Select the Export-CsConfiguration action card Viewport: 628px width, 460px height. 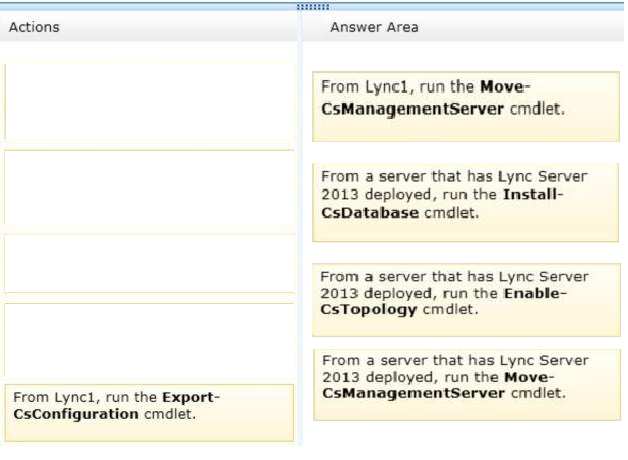[x=149, y=413]
